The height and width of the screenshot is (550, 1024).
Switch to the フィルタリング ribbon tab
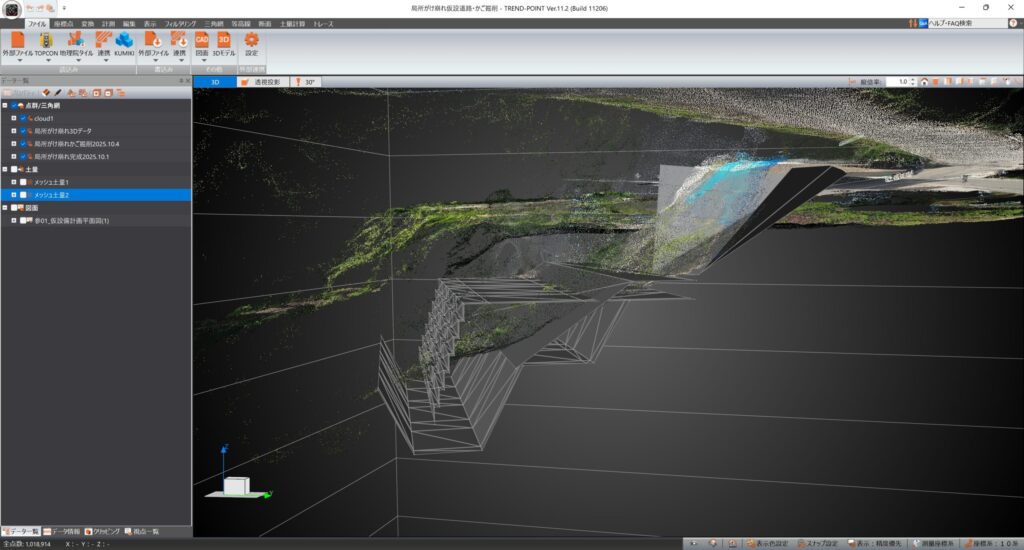tap(181, 22)
